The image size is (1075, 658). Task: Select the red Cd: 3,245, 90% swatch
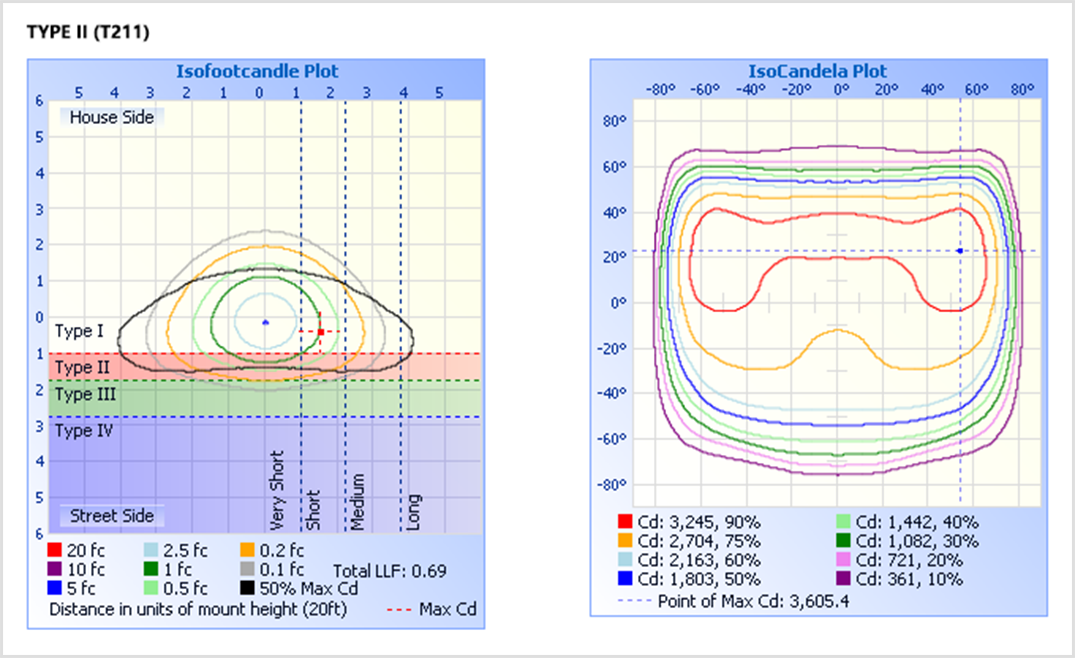(x=625, y=522)
